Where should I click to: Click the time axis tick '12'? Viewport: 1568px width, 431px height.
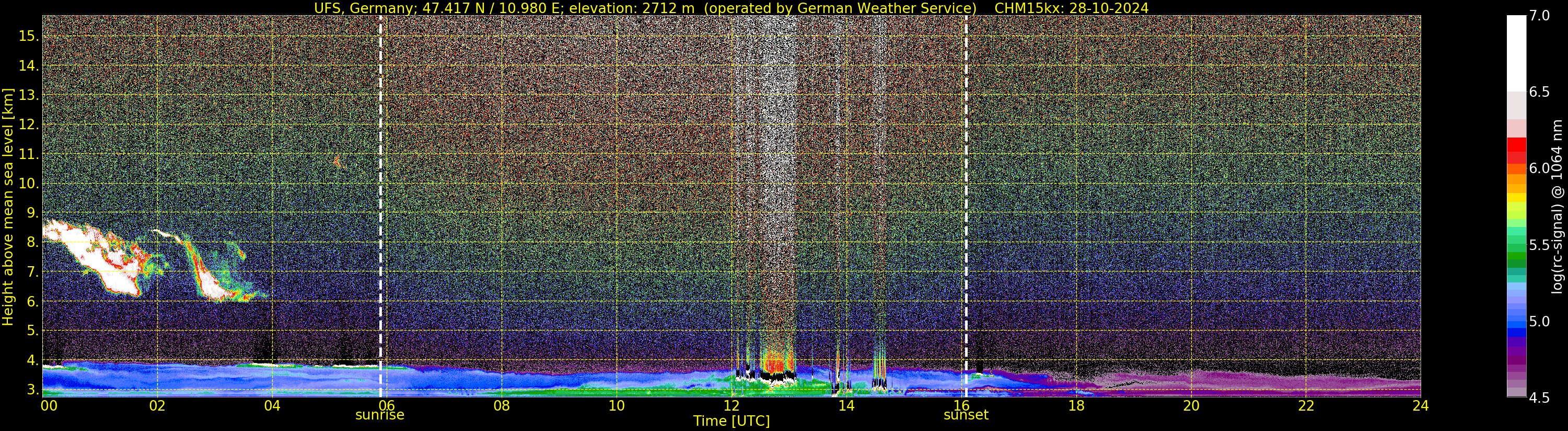731,406
